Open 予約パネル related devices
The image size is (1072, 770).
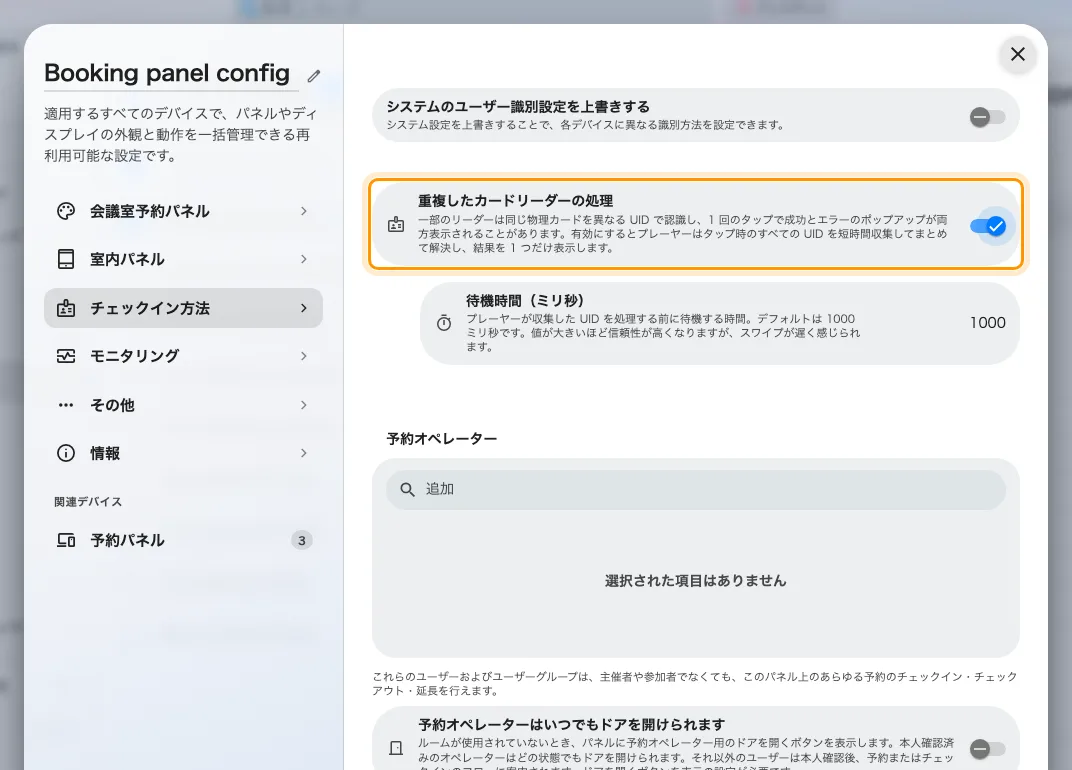[x=183, y=540]
